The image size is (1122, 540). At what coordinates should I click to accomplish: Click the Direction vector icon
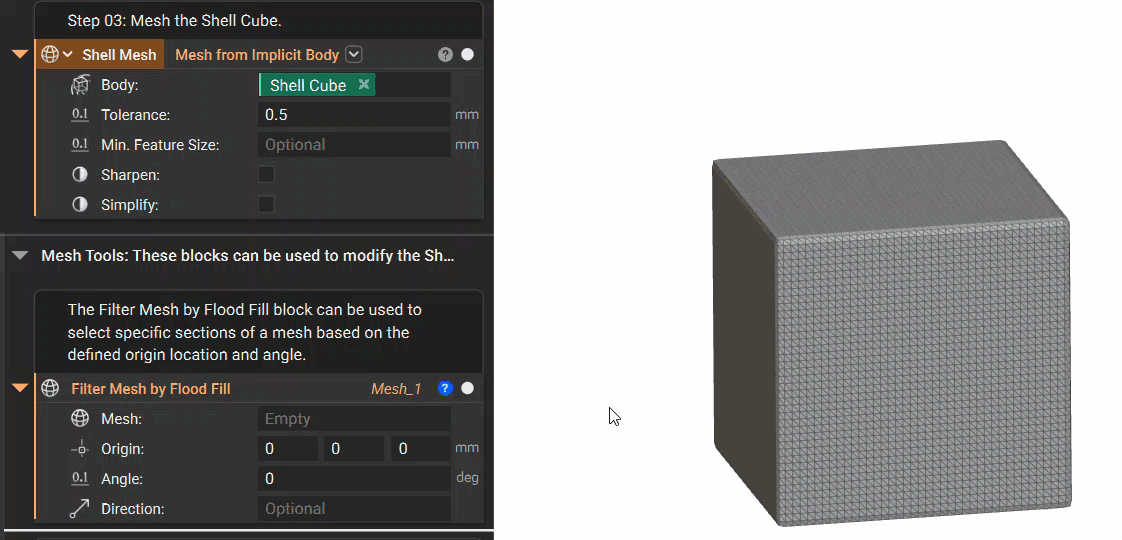(x=80, y=509)
